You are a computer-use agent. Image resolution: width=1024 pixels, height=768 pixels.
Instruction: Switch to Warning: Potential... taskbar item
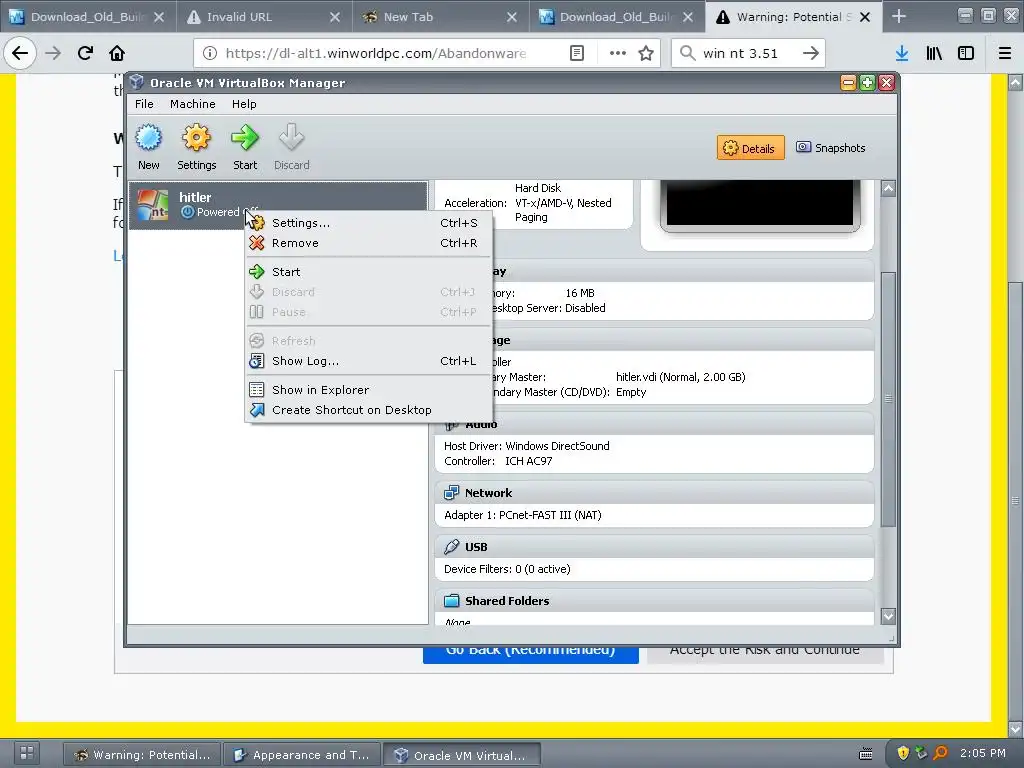pyautogui.click(x=142, y=754)
